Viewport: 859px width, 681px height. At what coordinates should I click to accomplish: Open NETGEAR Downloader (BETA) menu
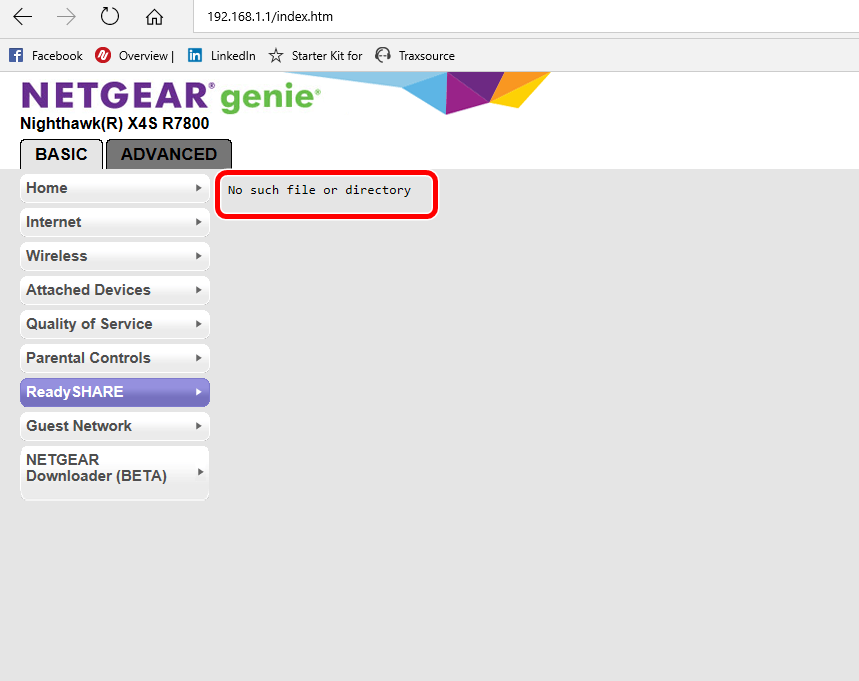click(x=115, y=473)
